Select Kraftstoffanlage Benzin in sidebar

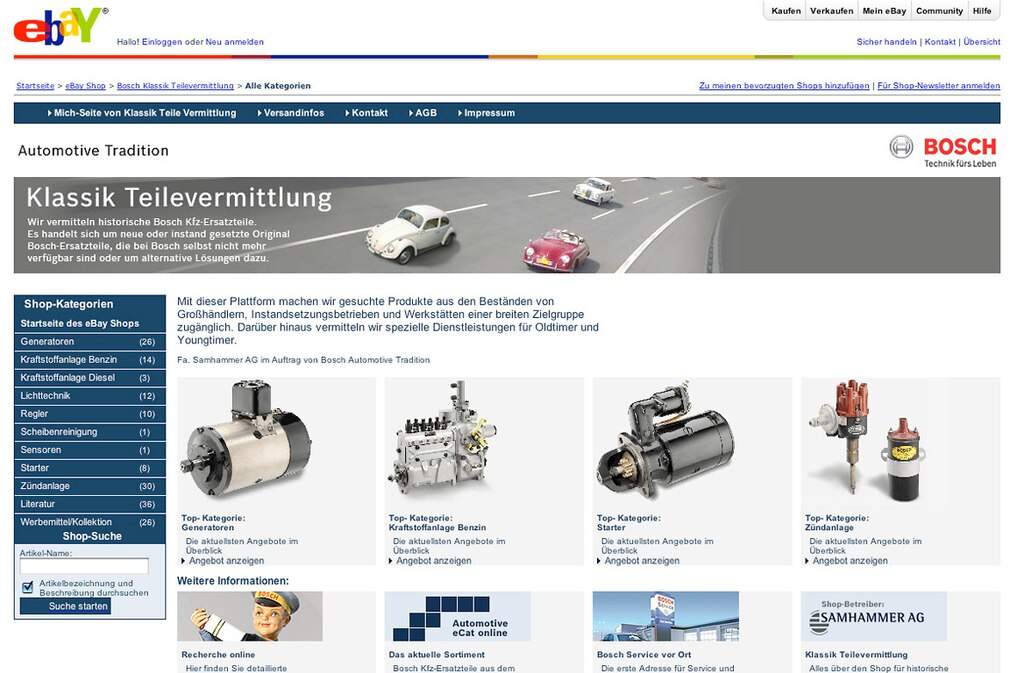90,360
